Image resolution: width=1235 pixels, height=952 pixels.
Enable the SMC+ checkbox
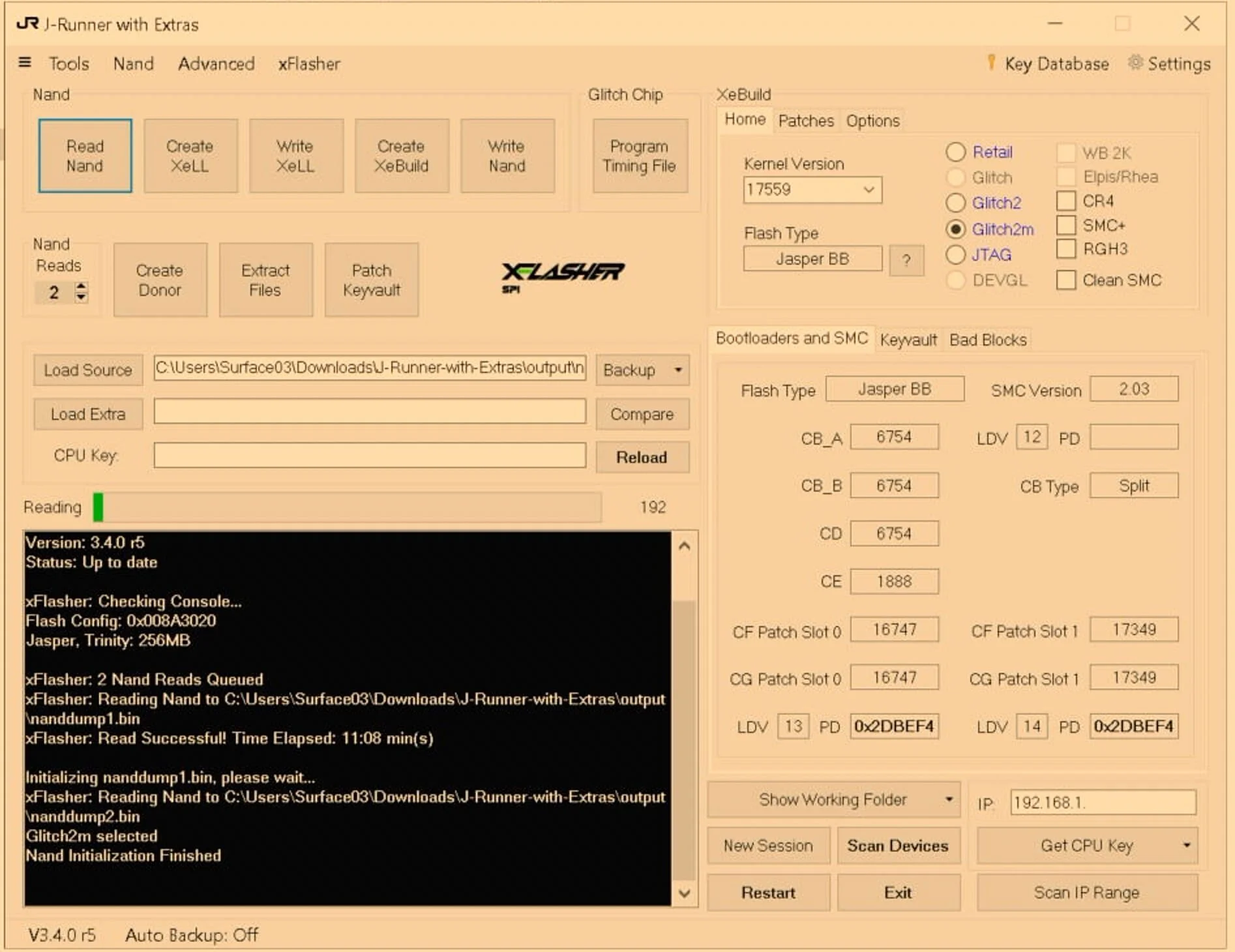pos(1065,225)
